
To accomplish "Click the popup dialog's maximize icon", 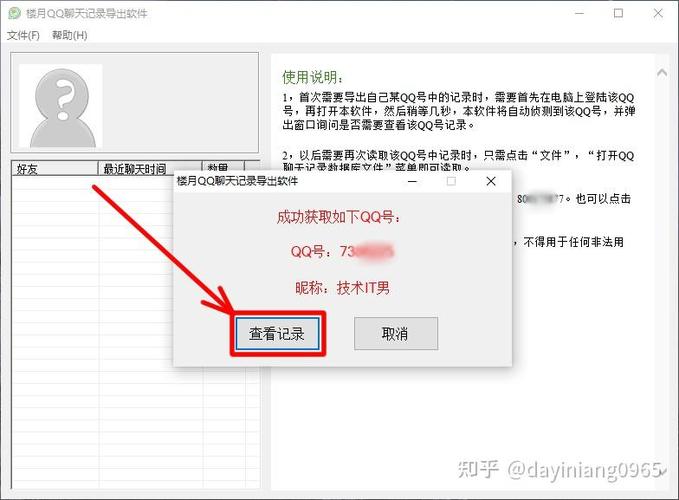I will click(450, 181).
